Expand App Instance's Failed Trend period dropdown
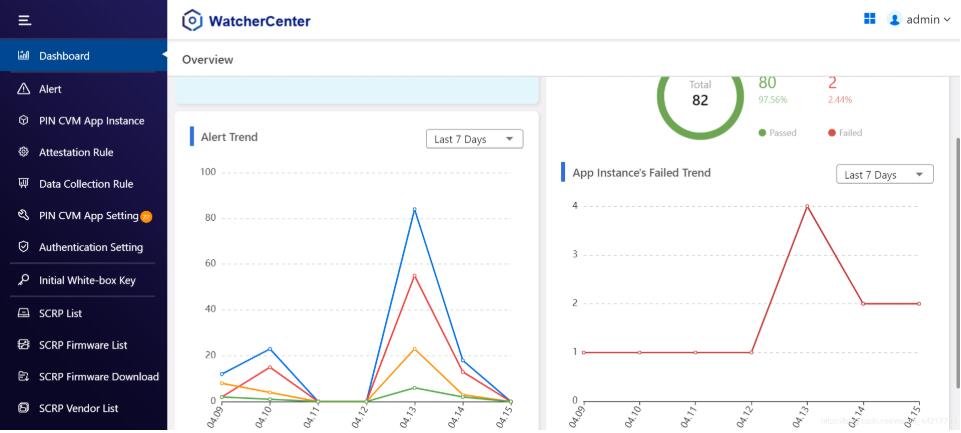Image resolution: width=961 pixels, height=433 pixels. 884,174
